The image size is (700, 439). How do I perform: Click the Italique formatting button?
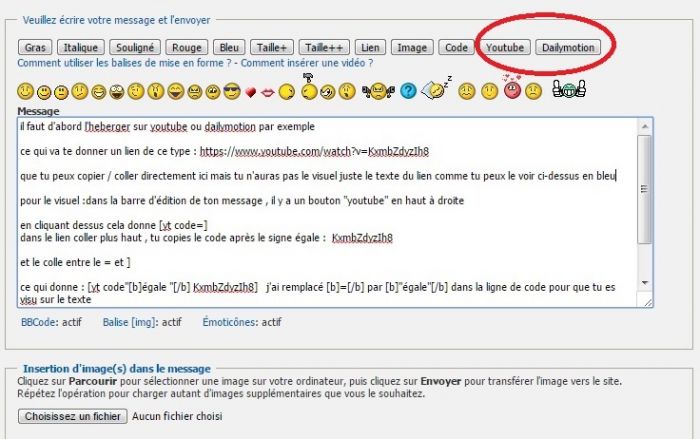(80, 47)
